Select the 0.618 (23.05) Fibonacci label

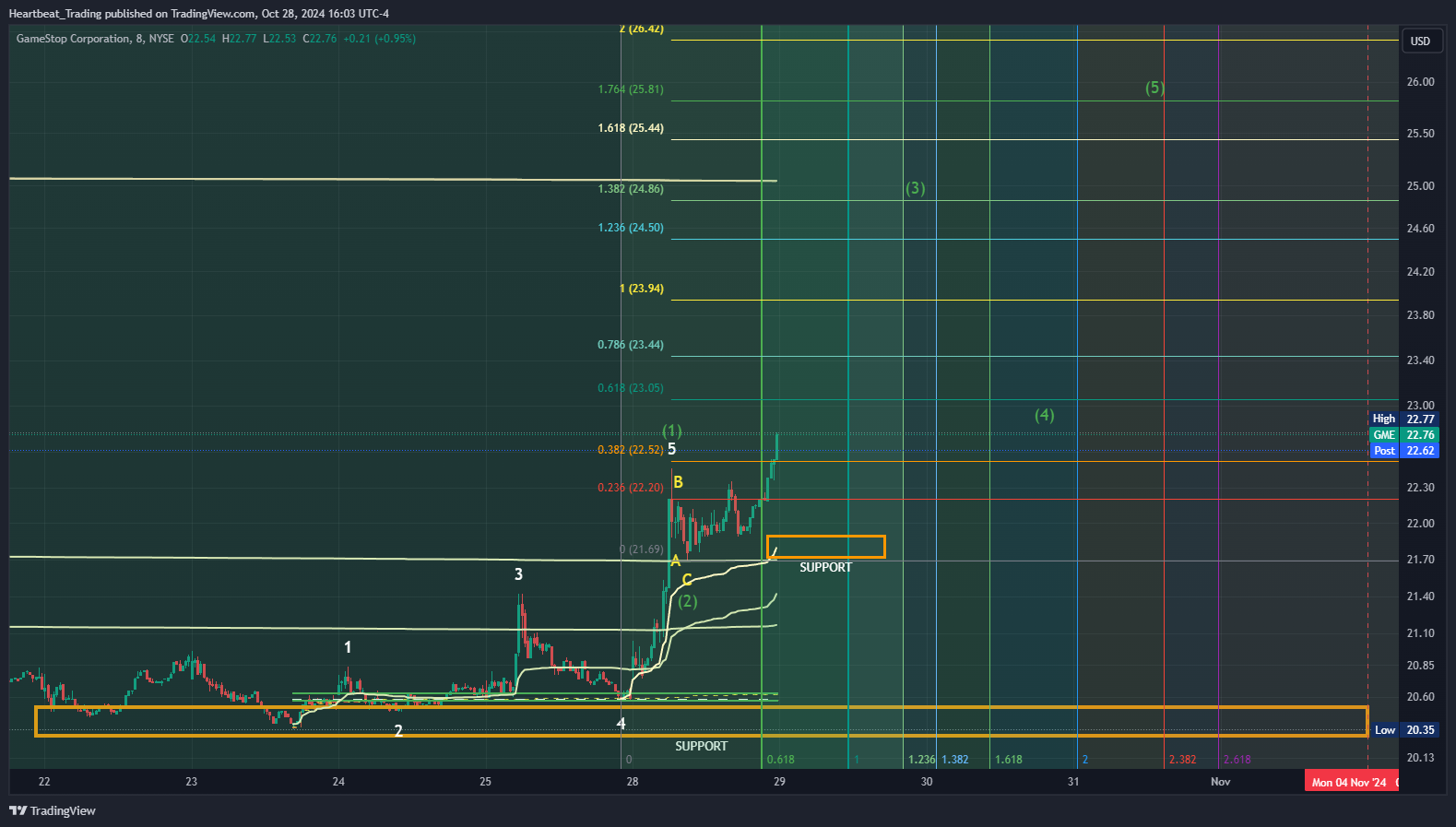pyautogui.click(x=631, y=388)
